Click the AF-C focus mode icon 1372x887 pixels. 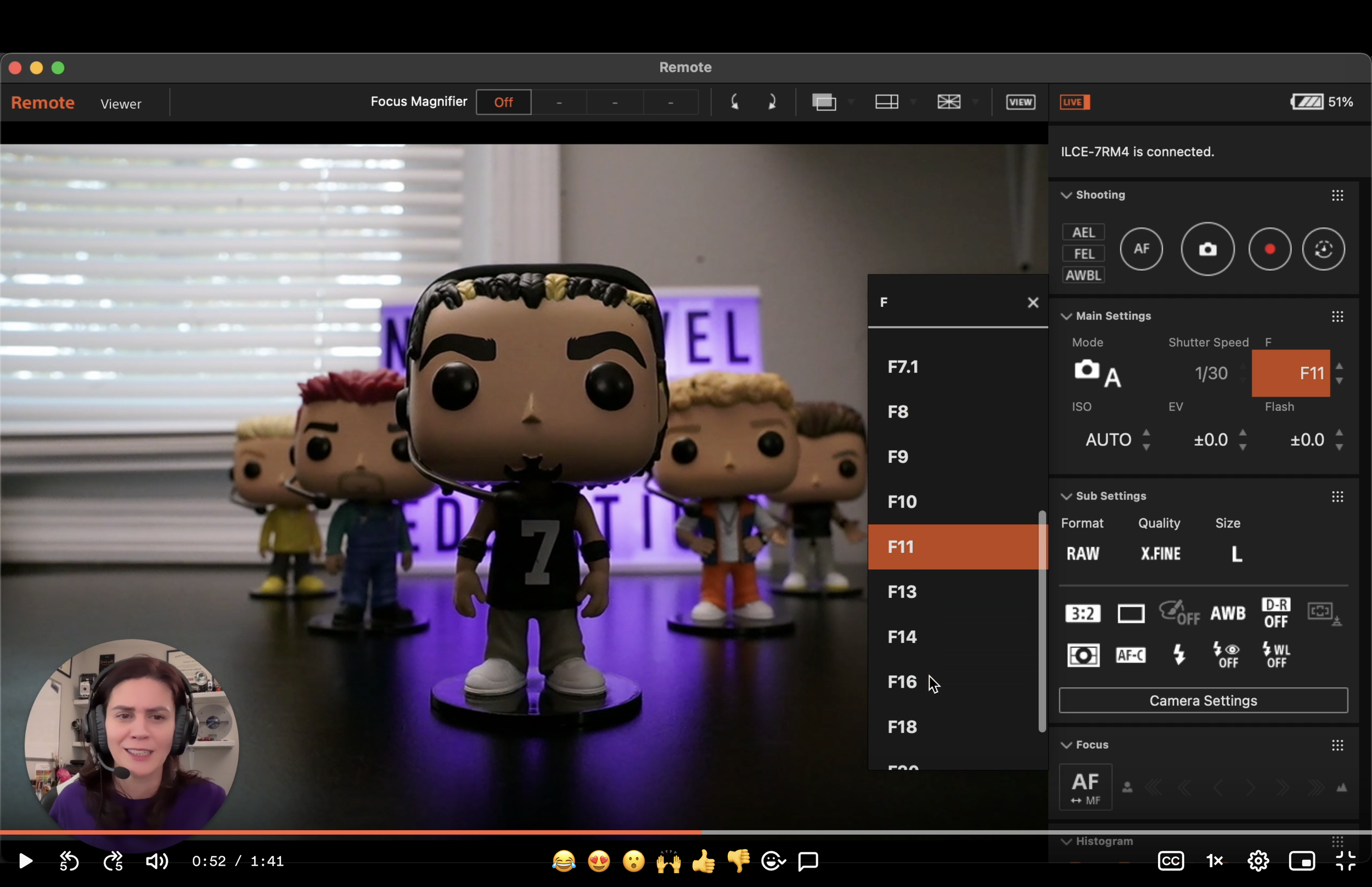tap(1131, 655)
